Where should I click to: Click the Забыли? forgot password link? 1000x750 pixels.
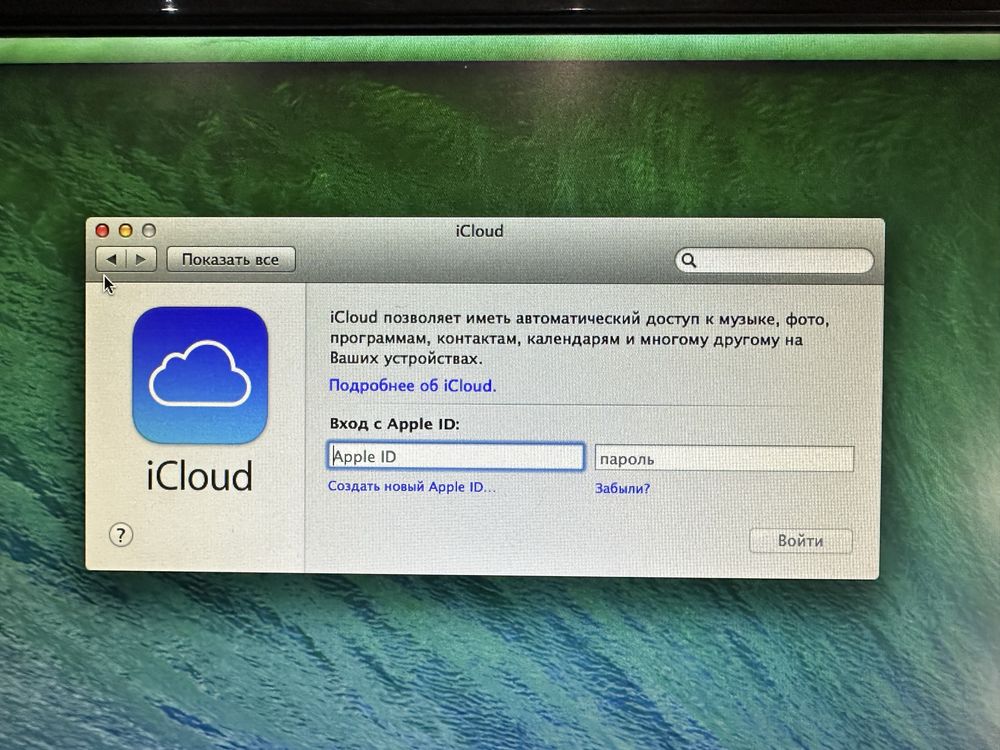(x=622, y=489)
